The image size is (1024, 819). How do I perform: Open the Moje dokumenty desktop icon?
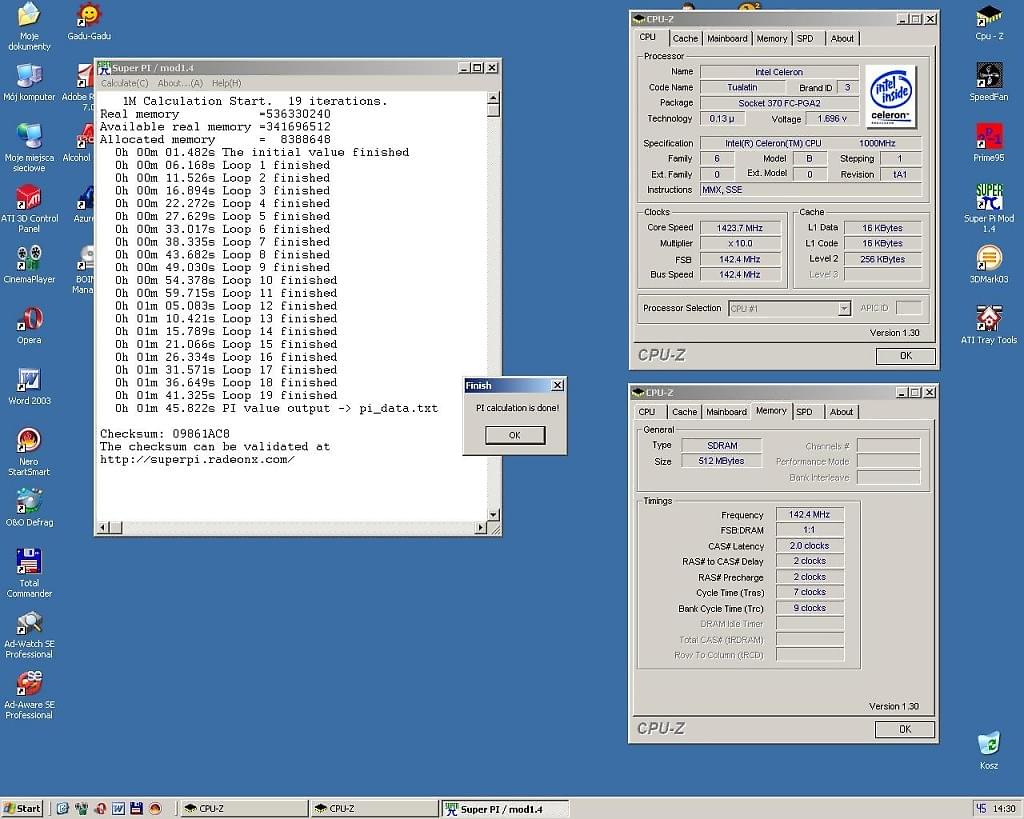pyautogui.click(x=29, y=26)
